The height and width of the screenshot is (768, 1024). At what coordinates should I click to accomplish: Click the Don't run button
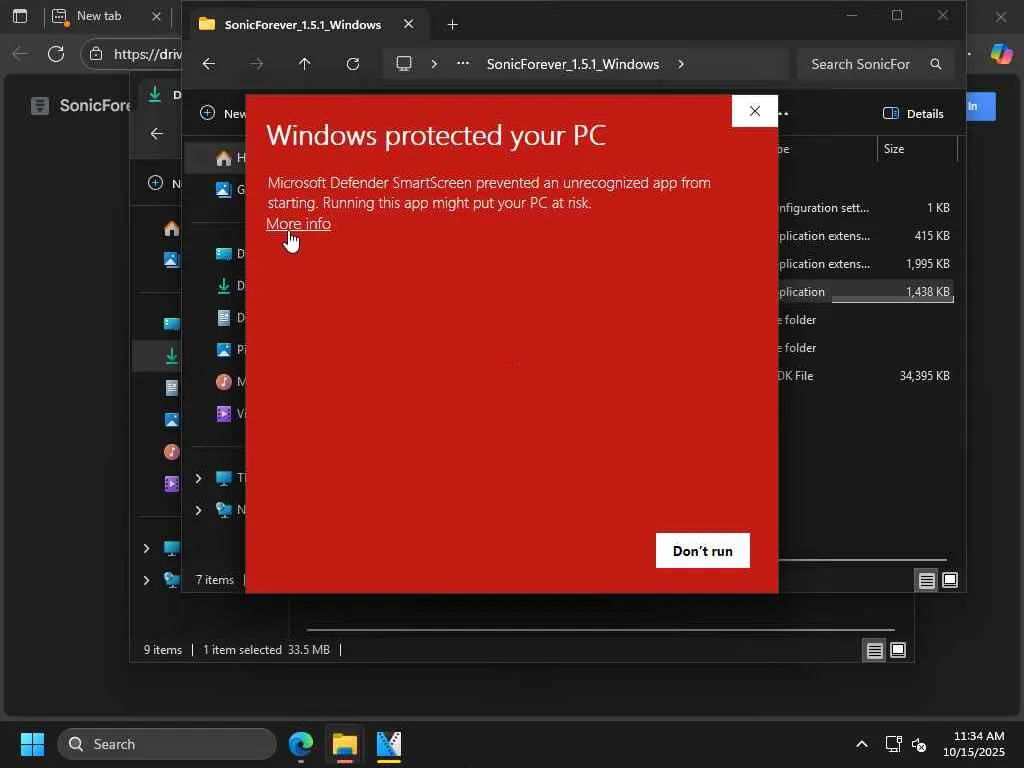[703, 551]
